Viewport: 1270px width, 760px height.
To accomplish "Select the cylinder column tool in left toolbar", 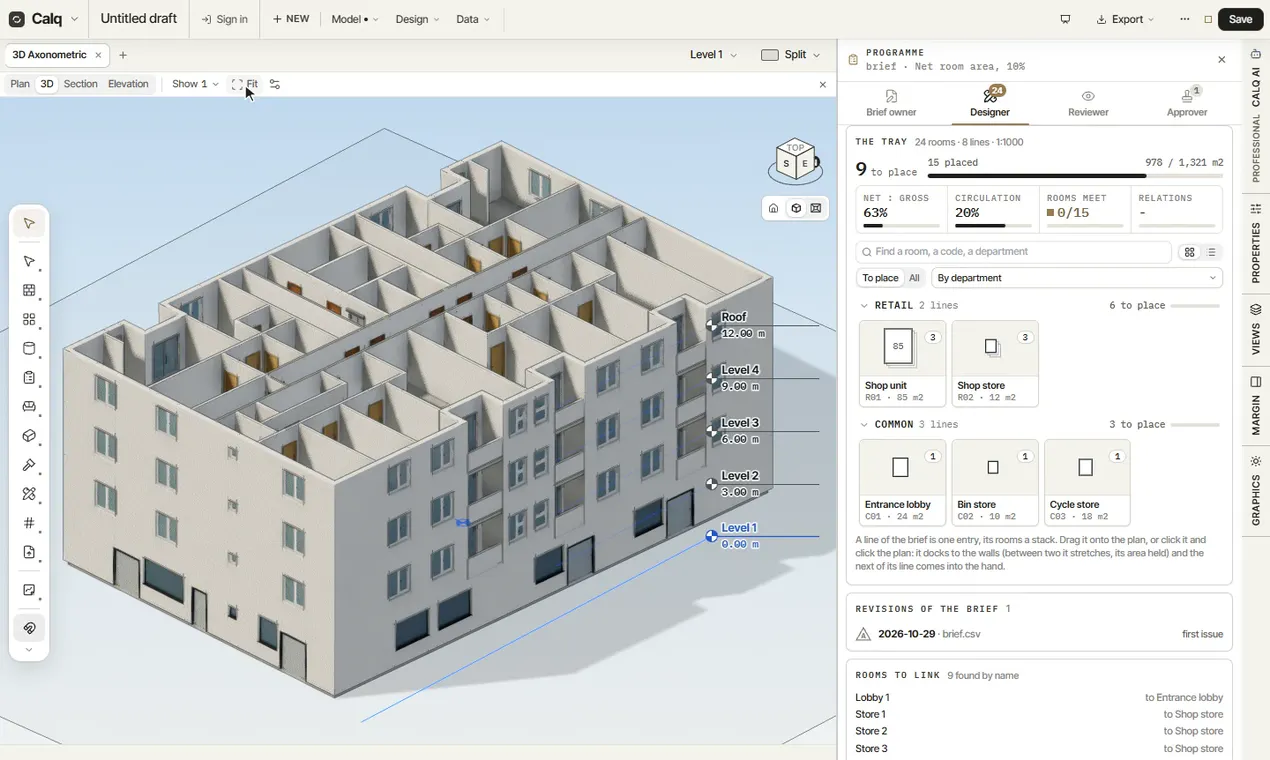I will pos(29,349).
